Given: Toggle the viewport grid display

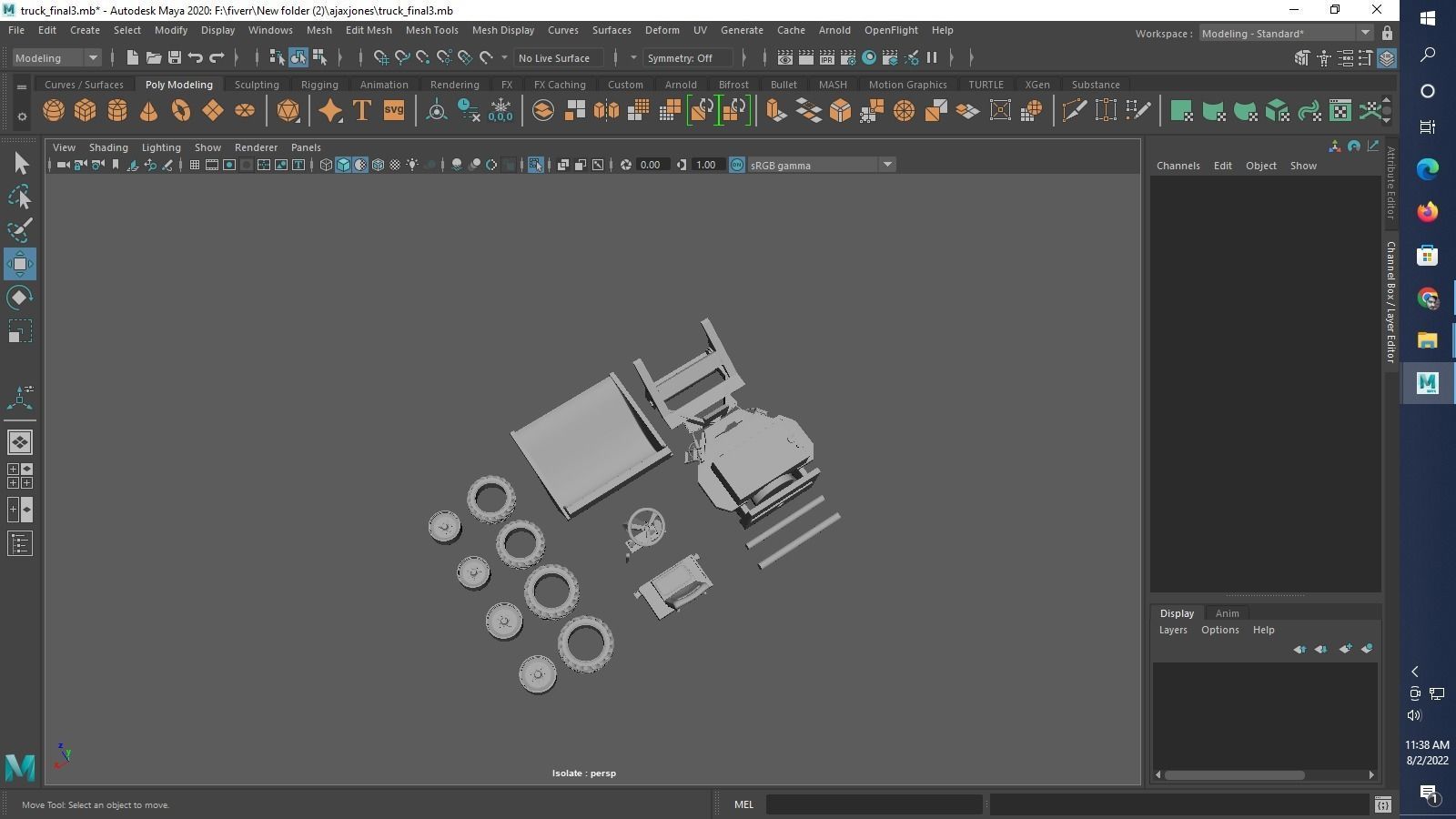Looking at the screenshot, I should [x=194, y=165].
